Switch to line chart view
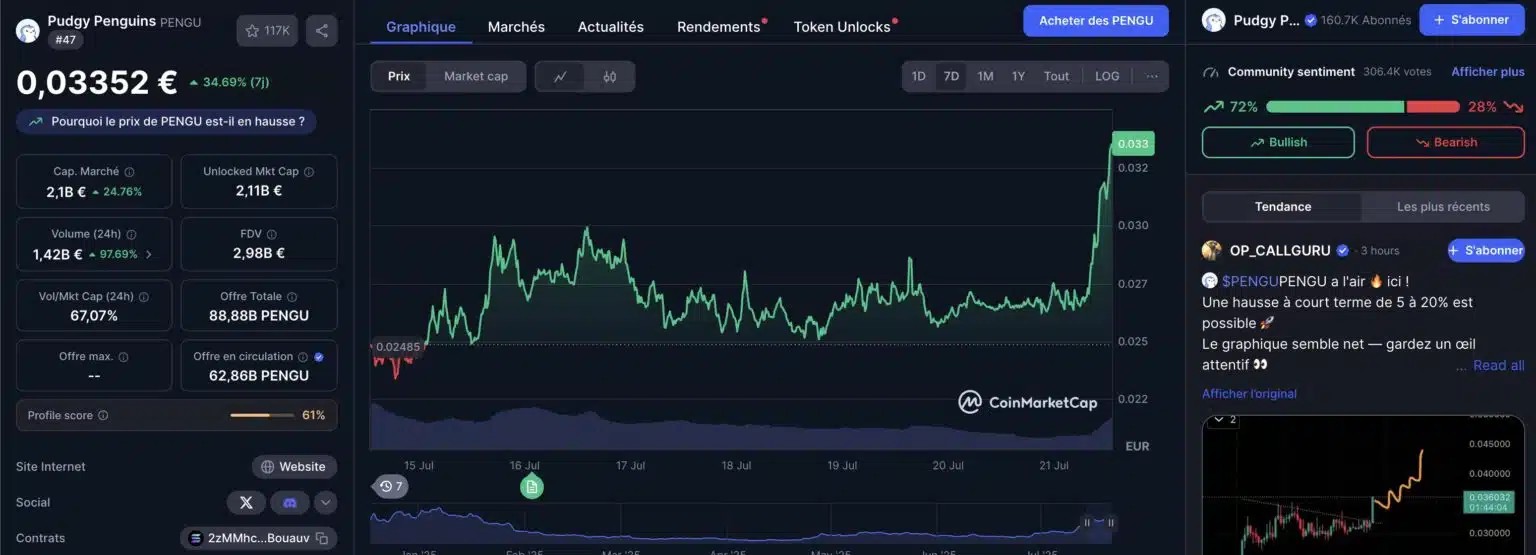 pyautogui.click(x=561, y=76)
